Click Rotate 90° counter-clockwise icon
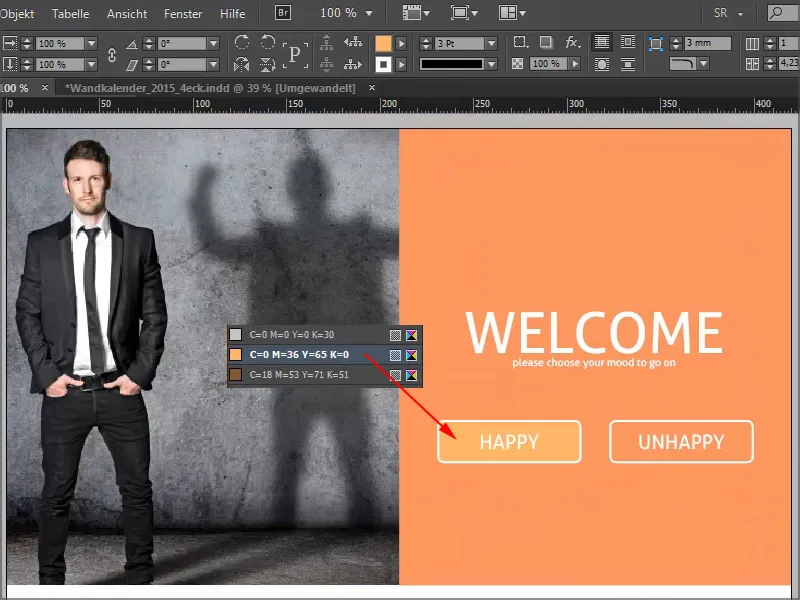800x600 pixels. click(267, 42)
